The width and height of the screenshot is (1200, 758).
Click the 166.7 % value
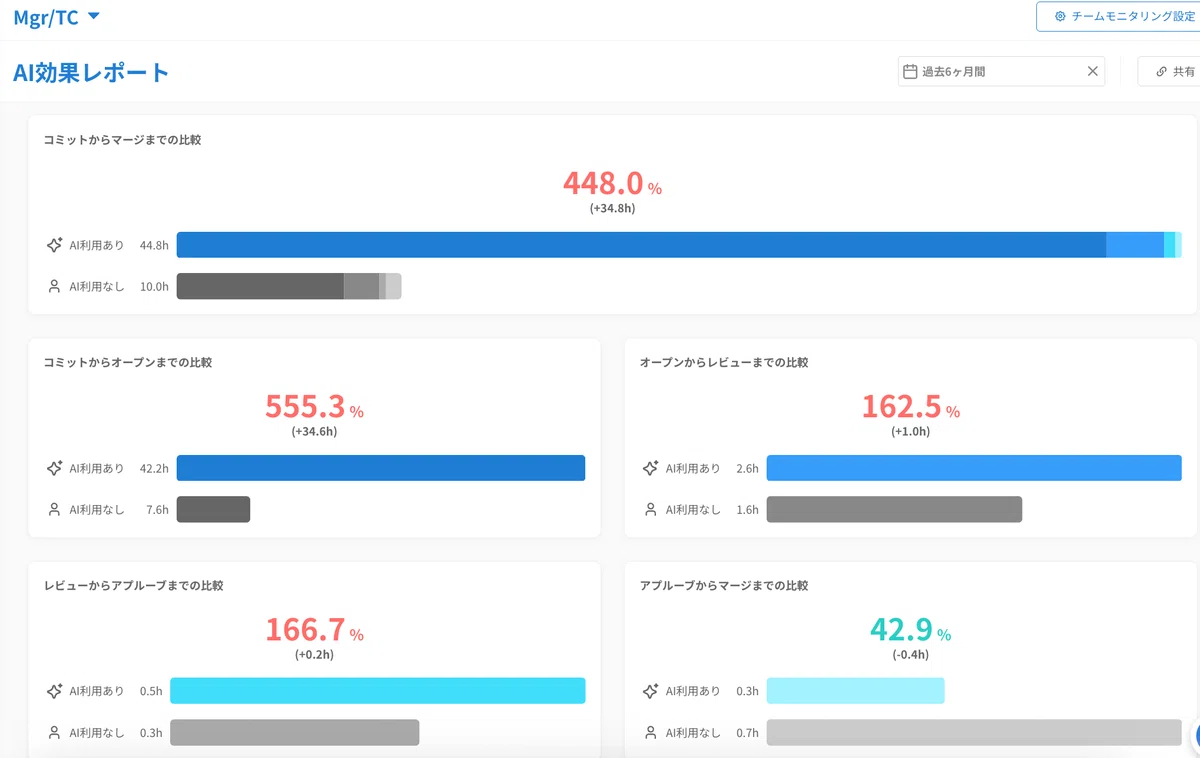click(x=314, y=630)
